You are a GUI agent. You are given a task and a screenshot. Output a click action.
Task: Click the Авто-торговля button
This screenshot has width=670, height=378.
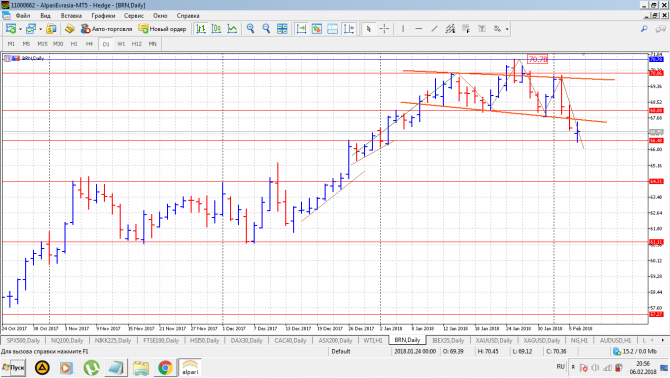(x=107, y=29)
